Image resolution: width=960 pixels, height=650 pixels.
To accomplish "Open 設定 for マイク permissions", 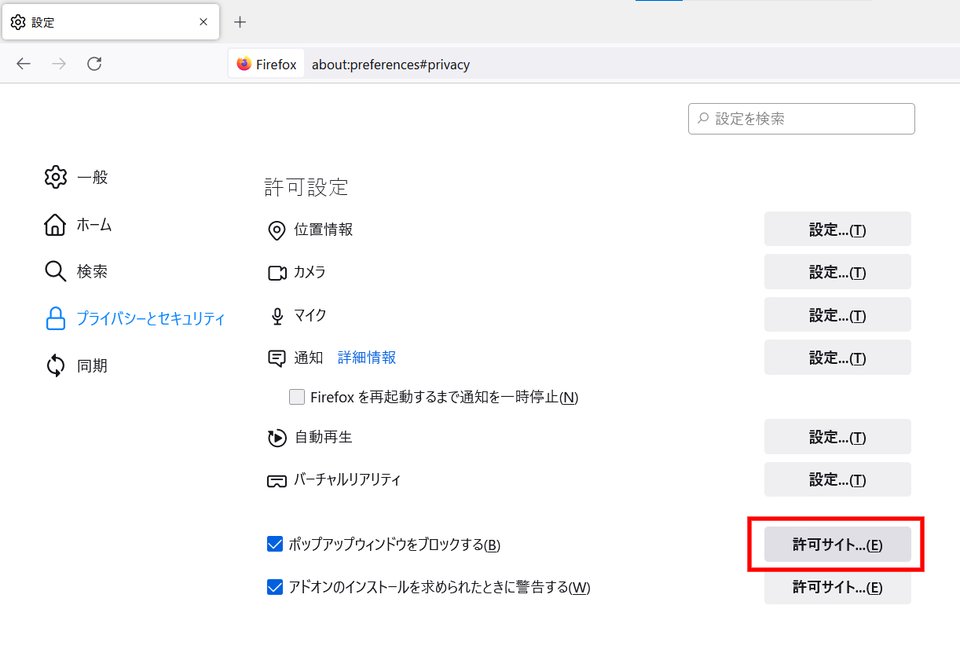I will [837, 315].
